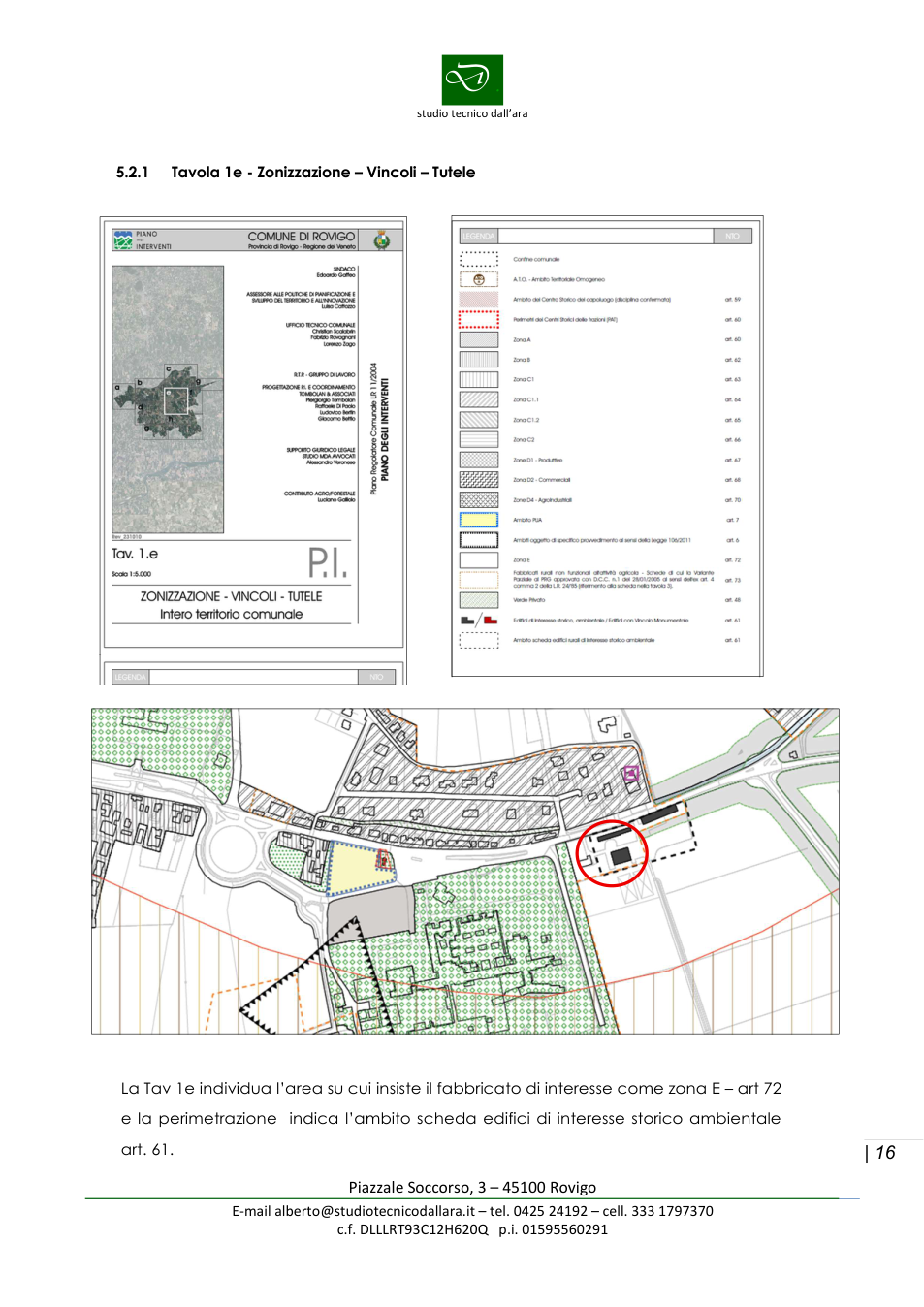924x1307 pixels.
Task: Click the vertical 'PIANO DEGLI INTERVENTI' text
Action: [x=385, y=429]
